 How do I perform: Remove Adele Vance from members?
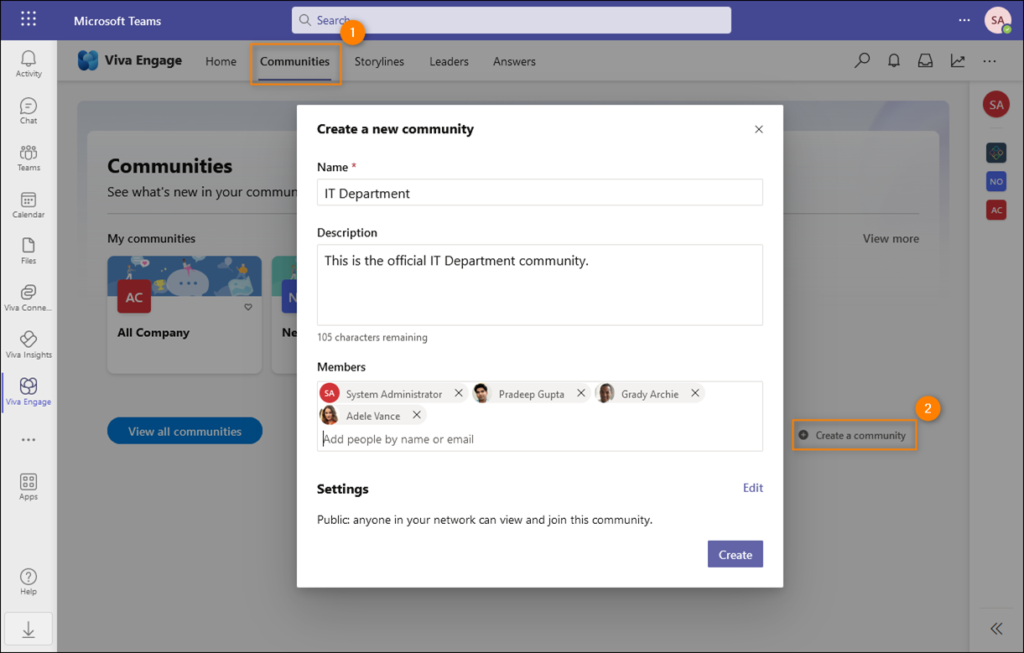coord(417,415)
